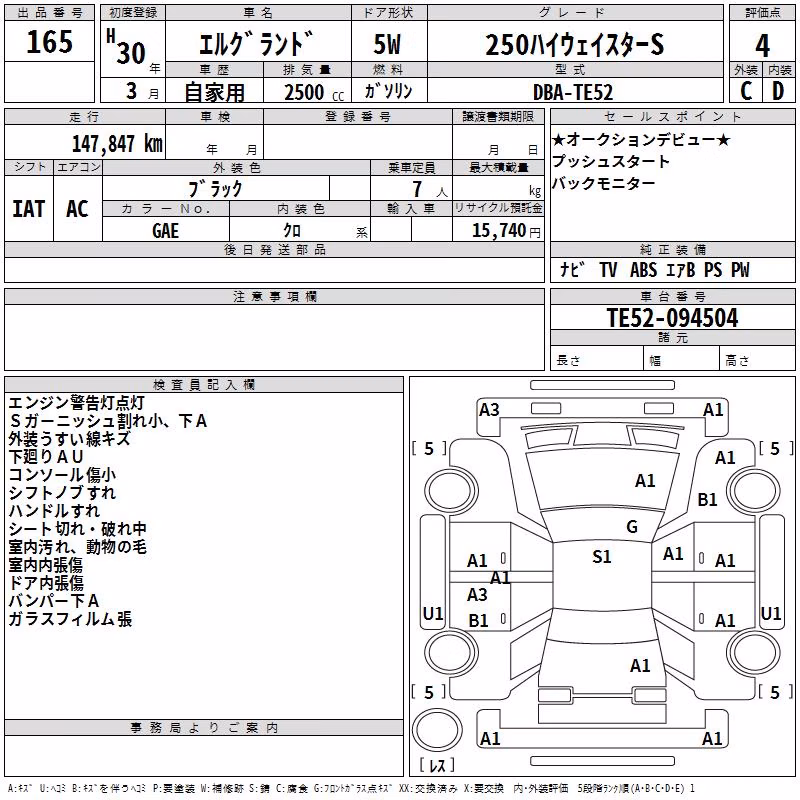Viewport: 800px width, 800px height.
Task: Select equipment item ナビ
Action: (571, 269)
